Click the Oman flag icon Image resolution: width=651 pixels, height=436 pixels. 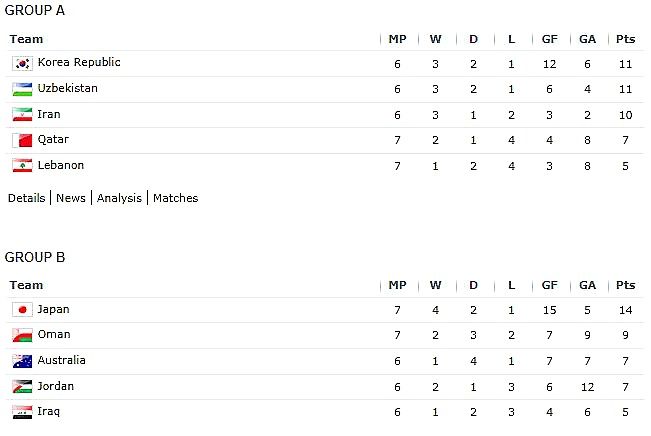(x=22, y=335)
